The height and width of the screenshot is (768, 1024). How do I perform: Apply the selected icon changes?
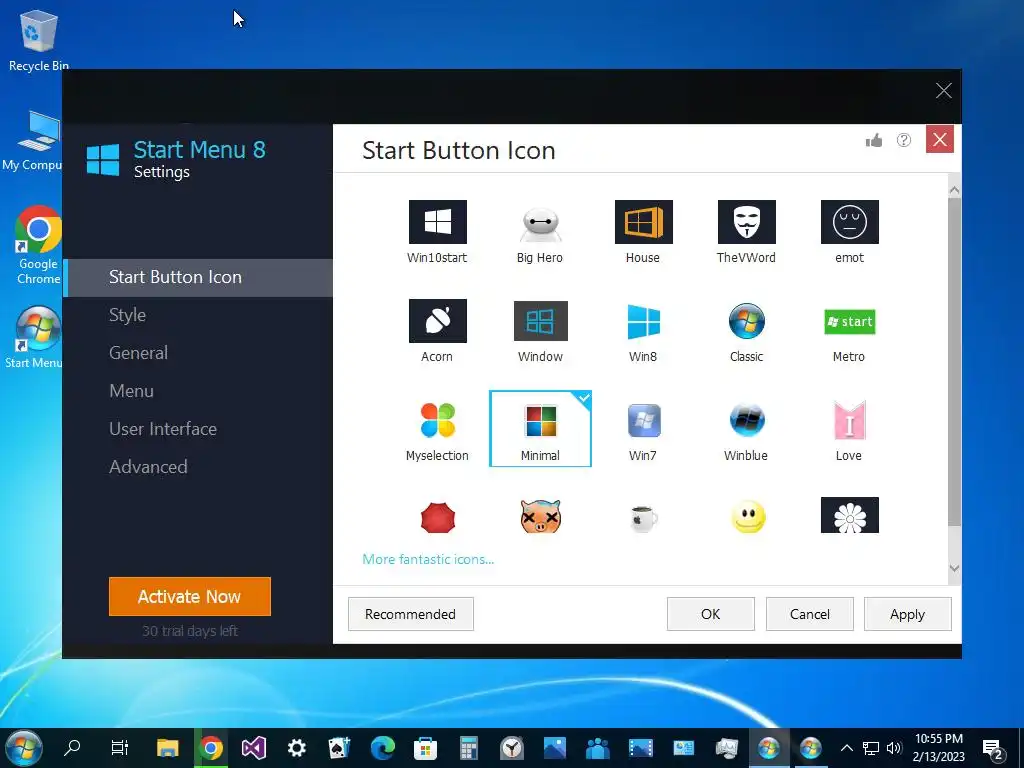(908, 614)
